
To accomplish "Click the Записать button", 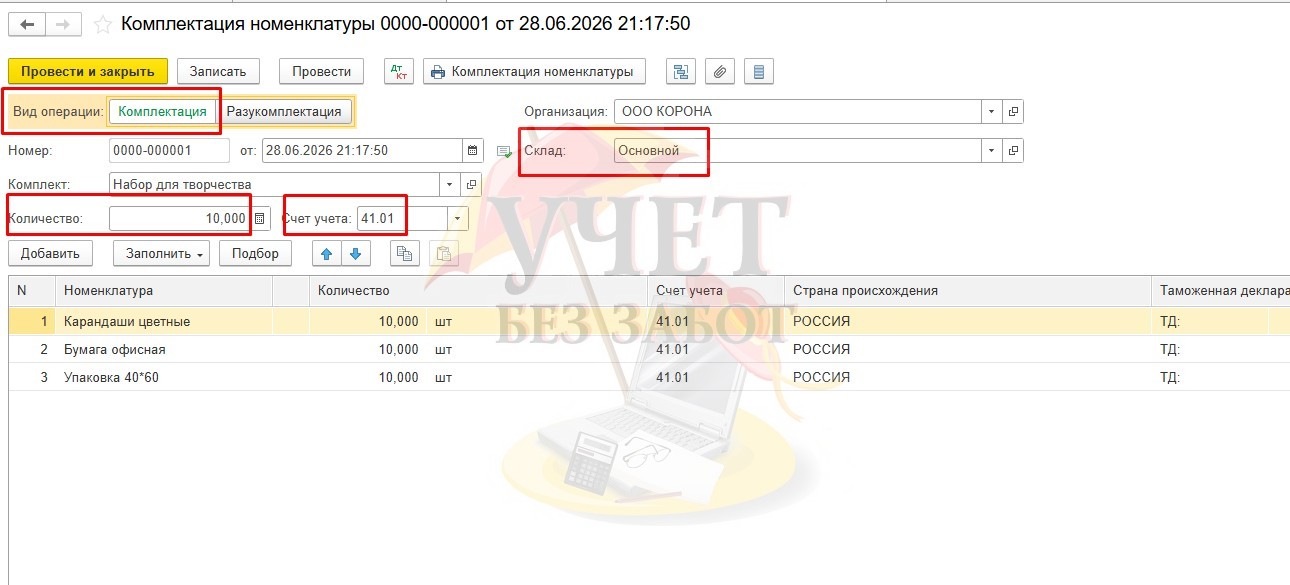I will coord(218,71).
